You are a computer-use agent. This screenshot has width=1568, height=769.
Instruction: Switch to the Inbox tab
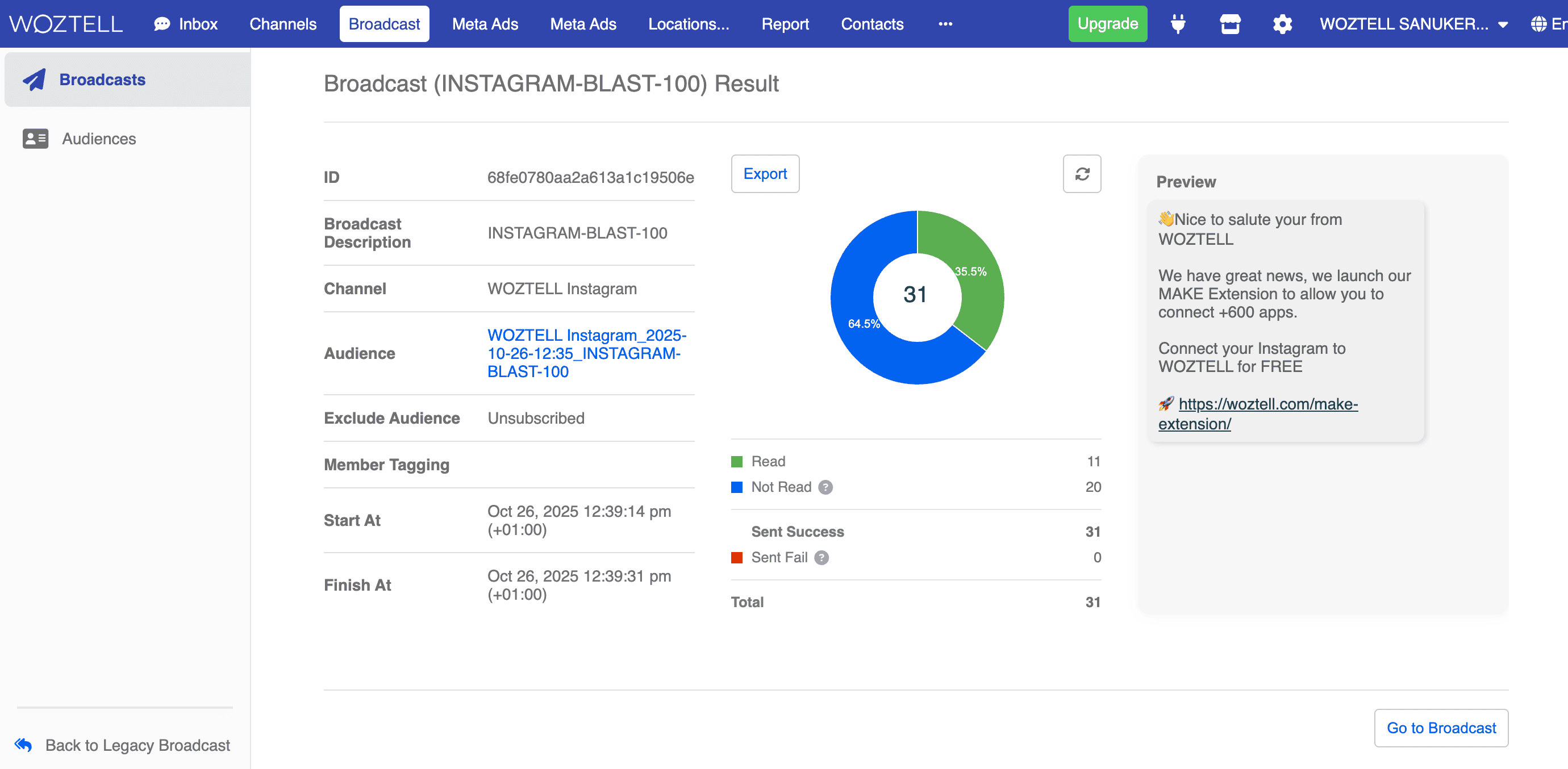click(186, 24)
